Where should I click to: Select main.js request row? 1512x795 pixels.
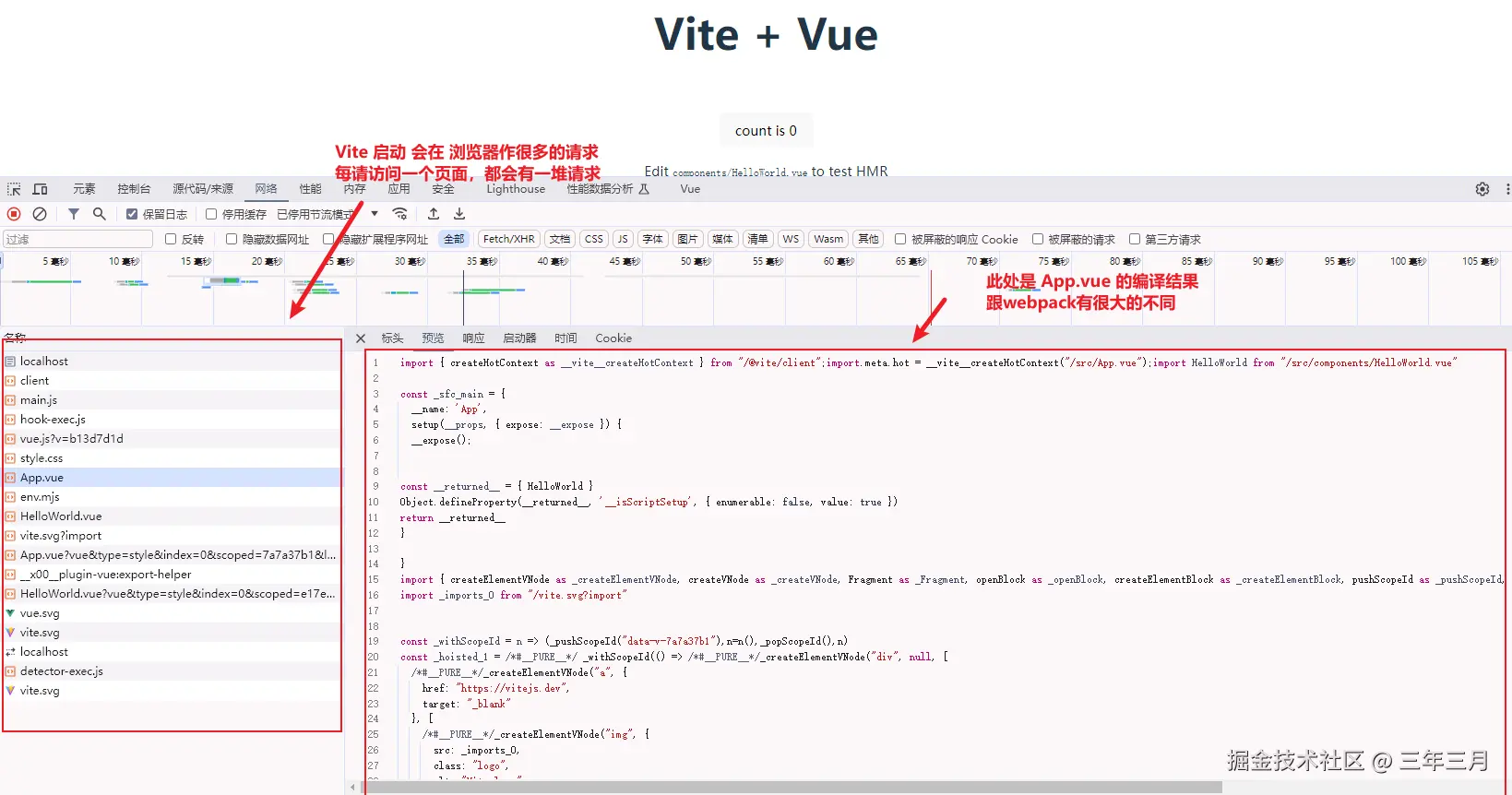click(x=171, y=400)
